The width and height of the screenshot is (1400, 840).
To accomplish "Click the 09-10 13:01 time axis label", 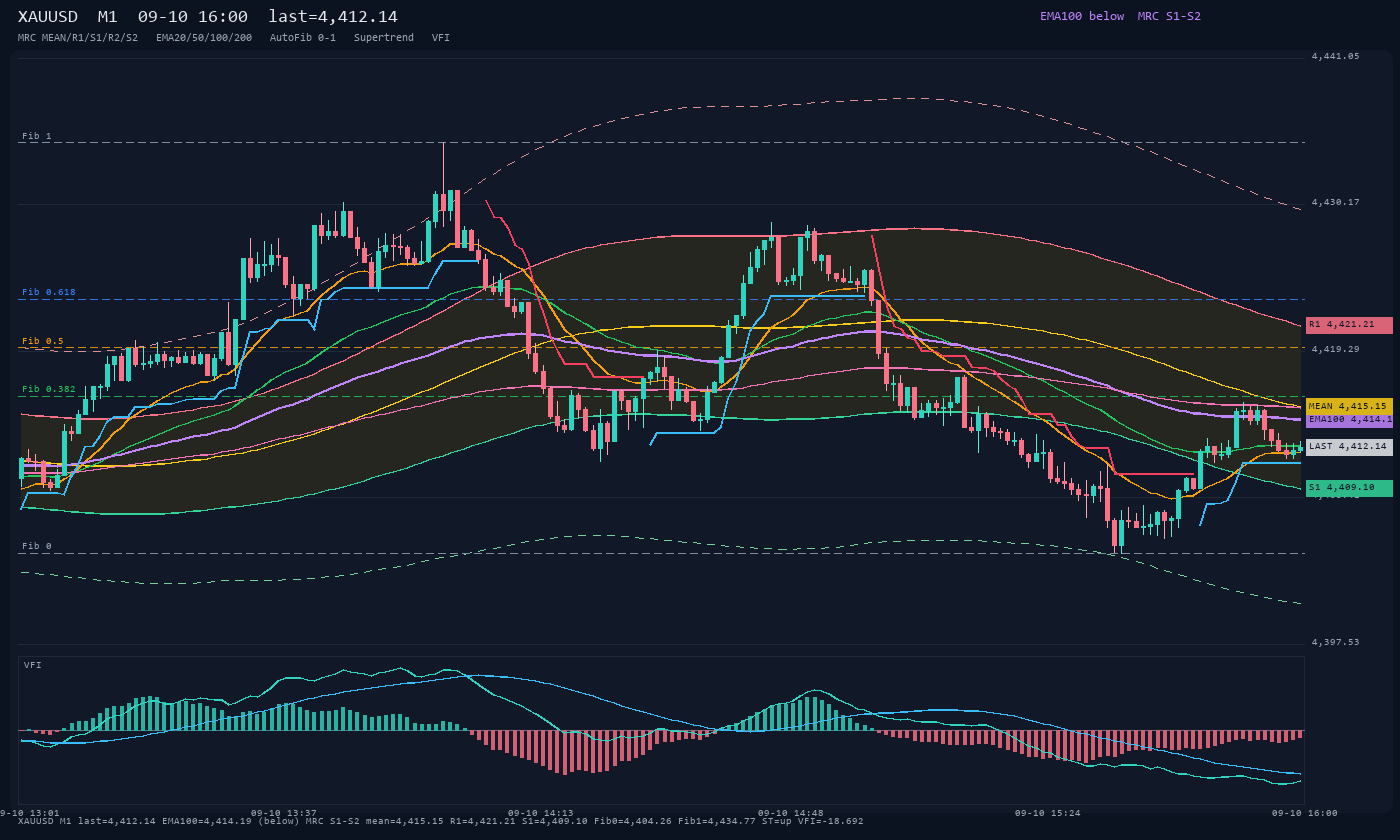I will point(30,813).
